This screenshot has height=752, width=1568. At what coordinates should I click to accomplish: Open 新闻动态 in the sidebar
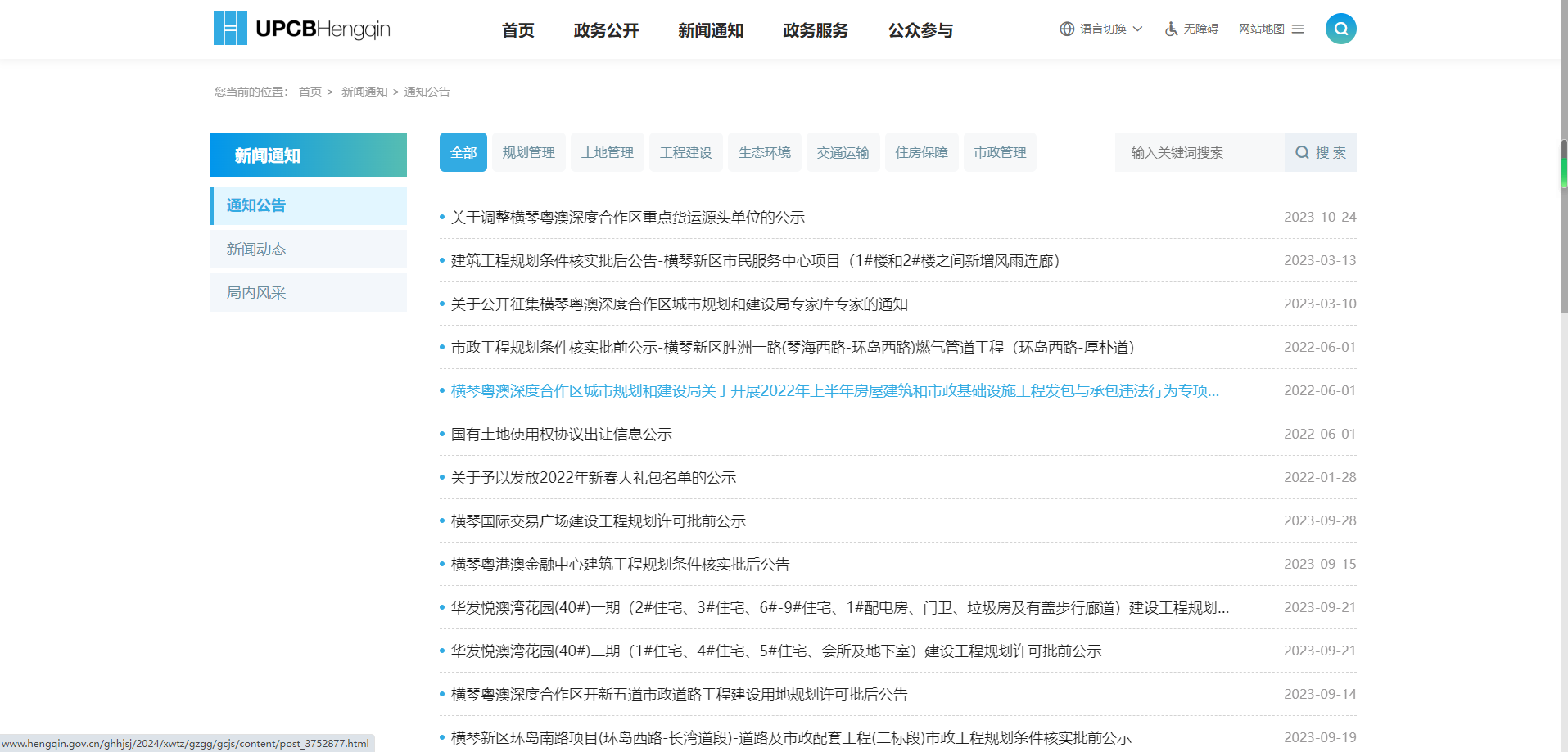click(x=256, y=249)
